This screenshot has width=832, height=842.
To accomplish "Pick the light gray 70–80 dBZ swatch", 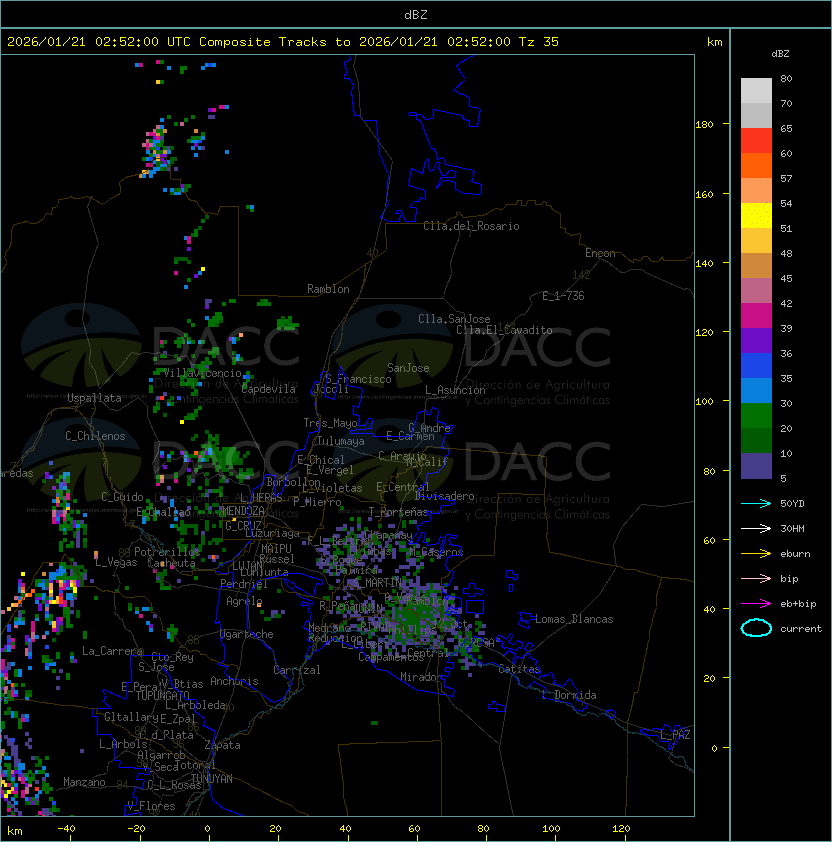I will click(x=756, y=90).
